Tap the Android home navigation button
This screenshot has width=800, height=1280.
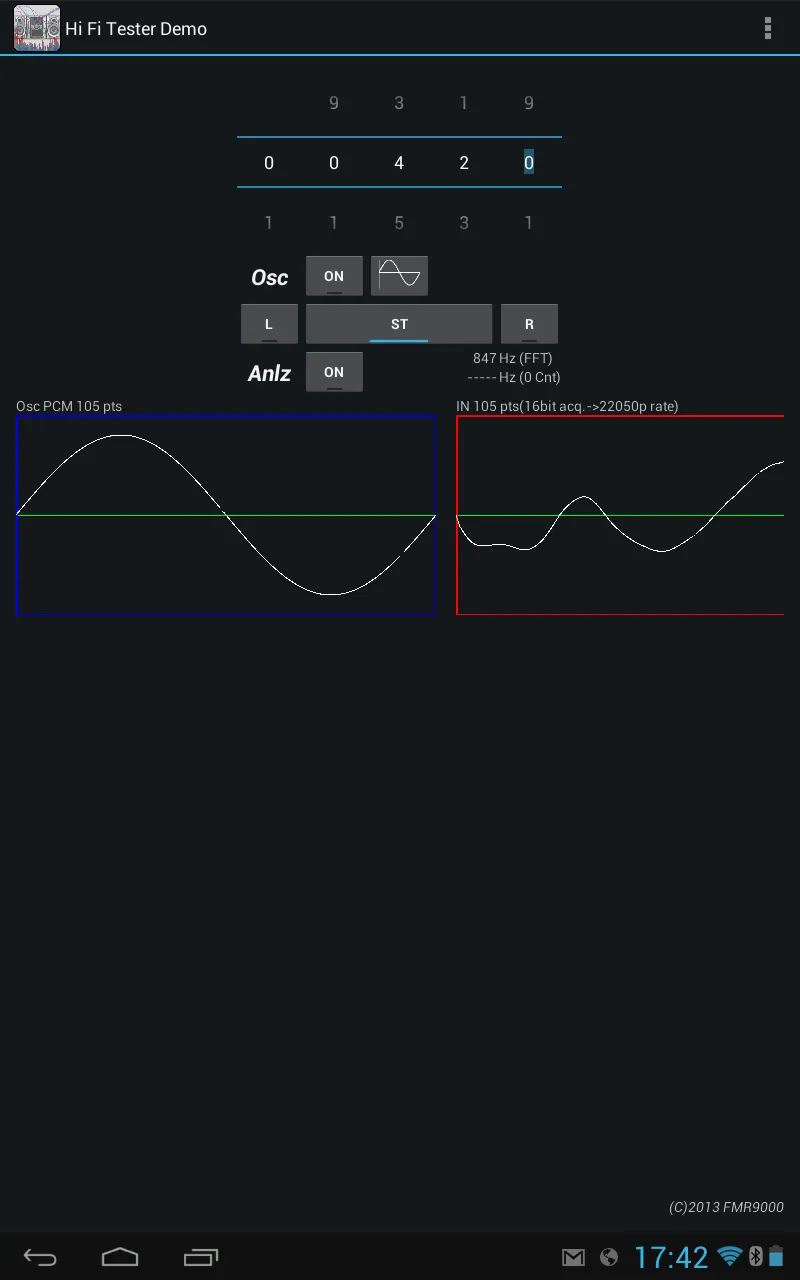click(x=120, y=1257)
